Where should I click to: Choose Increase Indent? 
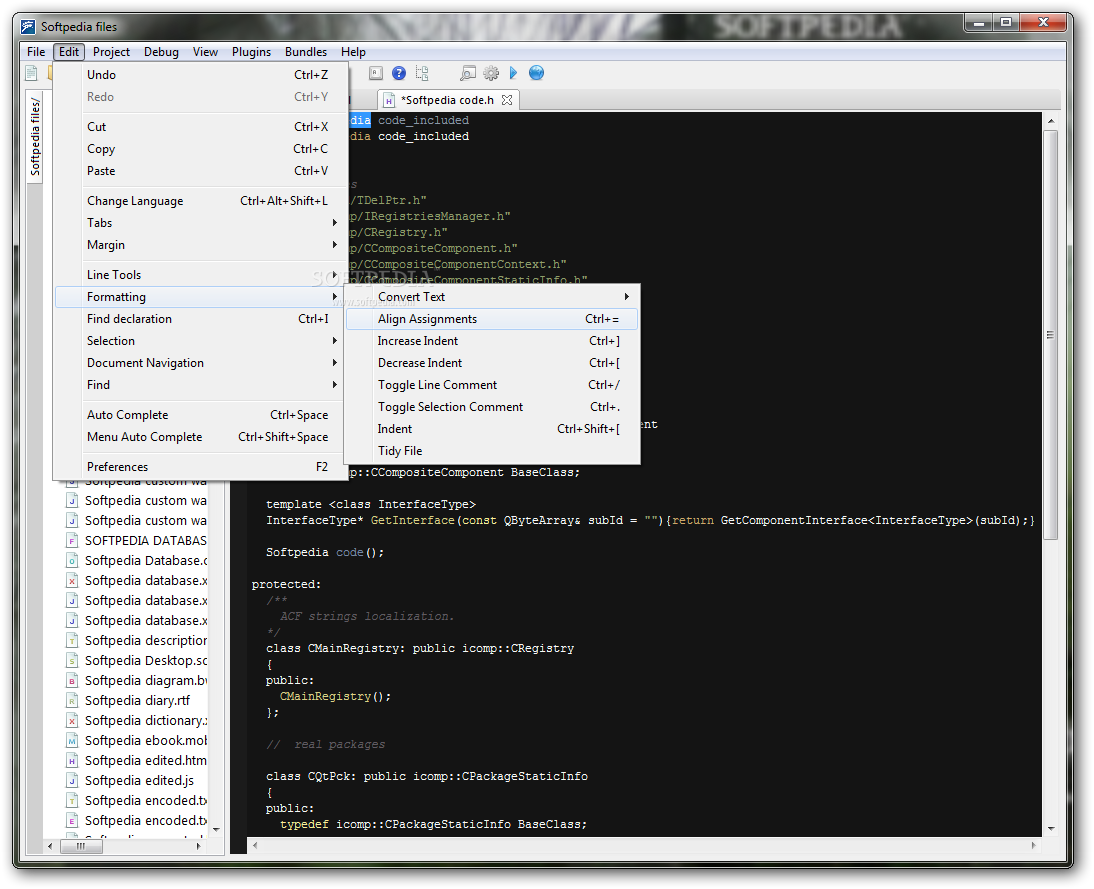click(x=493, y=341)
